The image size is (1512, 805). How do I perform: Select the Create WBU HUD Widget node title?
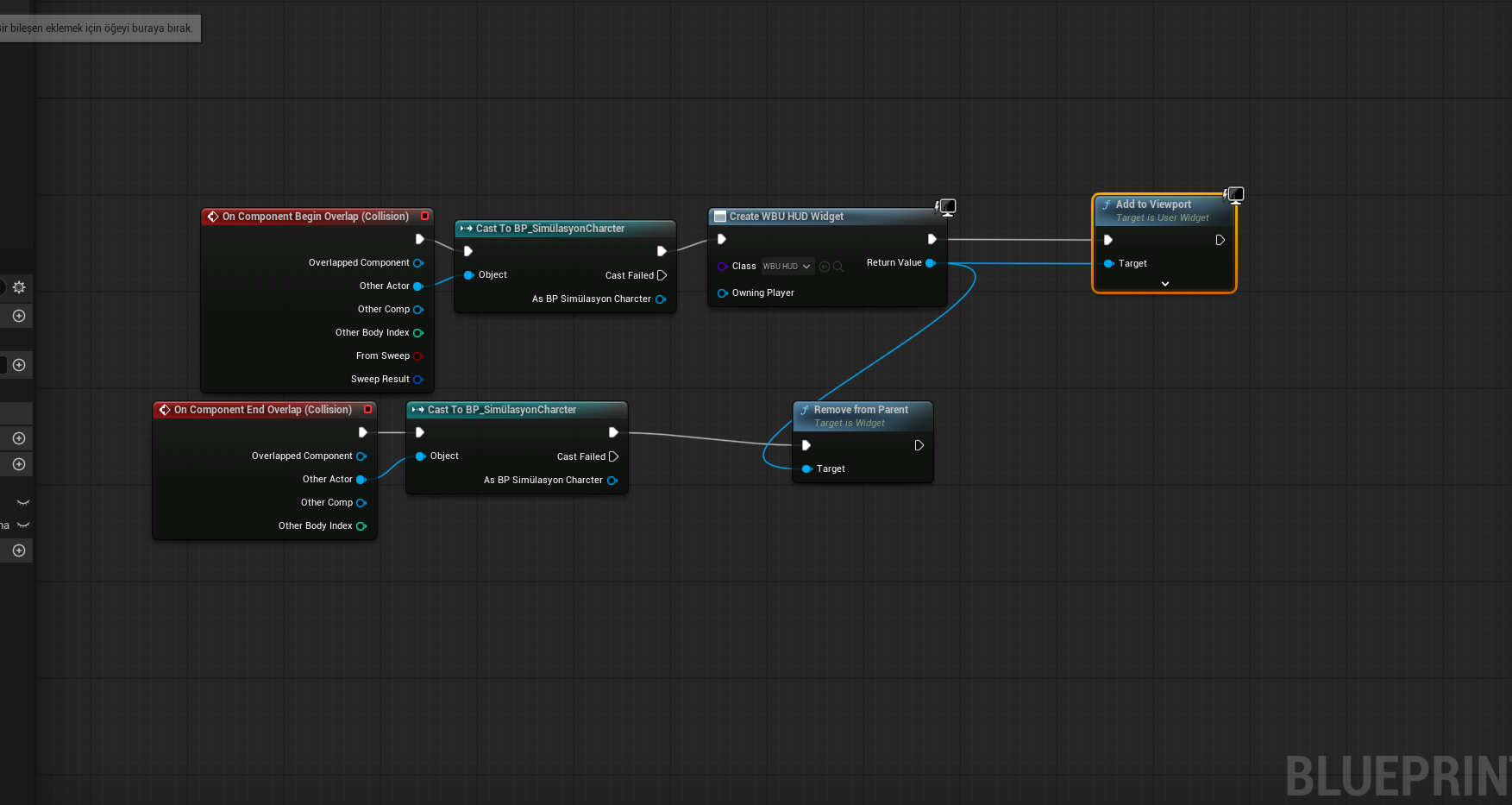tap(787, 217)
